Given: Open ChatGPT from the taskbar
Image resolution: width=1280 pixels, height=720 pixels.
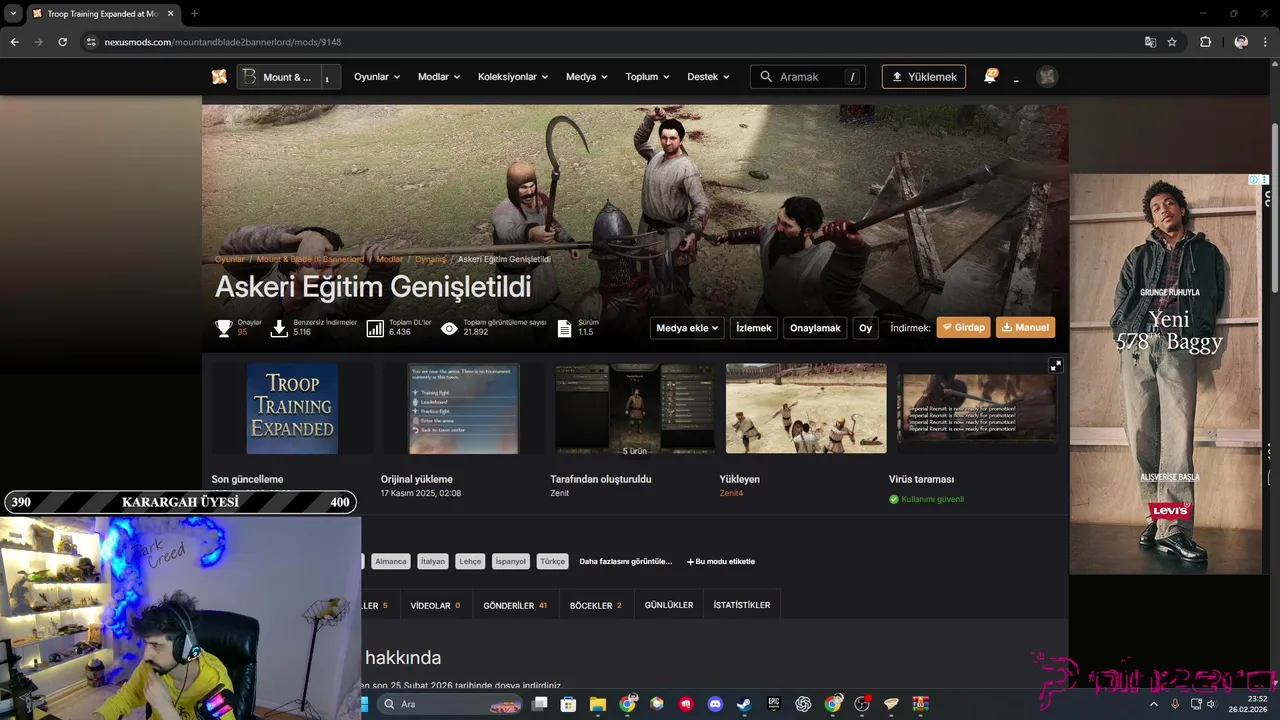Looking at the screenshot, I should pyautogui.click(x=803, y=704).
